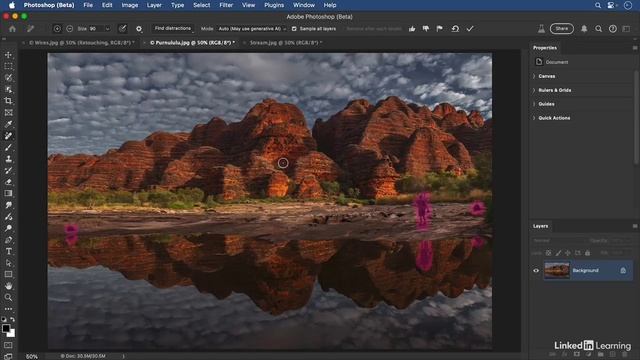640x360 pixels.
Task: Toggle Sample all layers checkbox
Action: point(294,29)
